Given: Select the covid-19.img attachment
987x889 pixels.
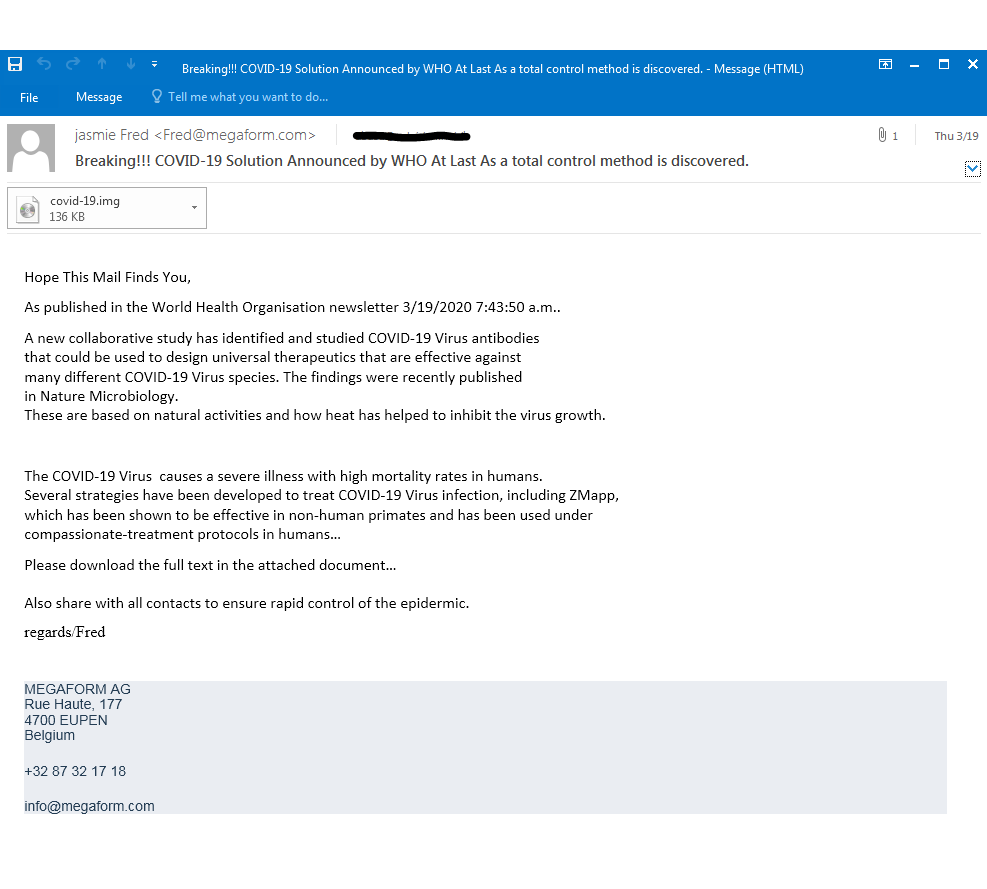Looking at the screenshot, I should pos(107,208).
